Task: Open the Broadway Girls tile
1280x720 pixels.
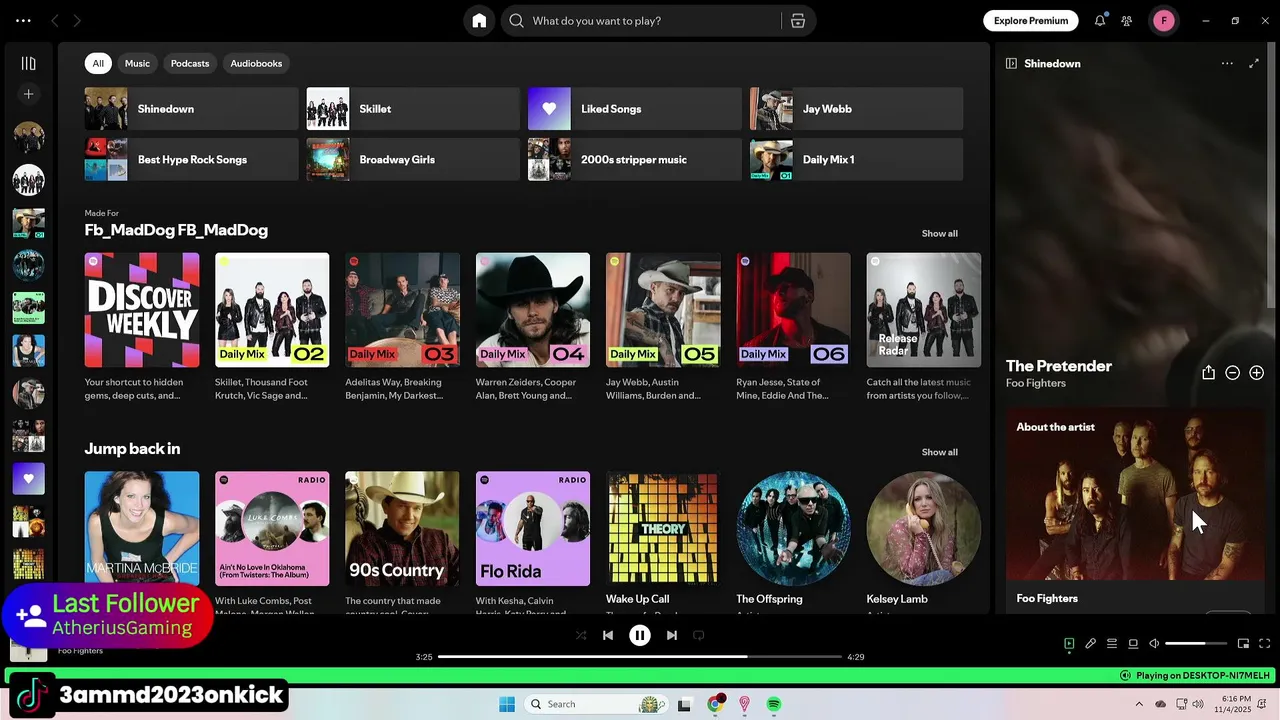Action: (x=413, y=160)
